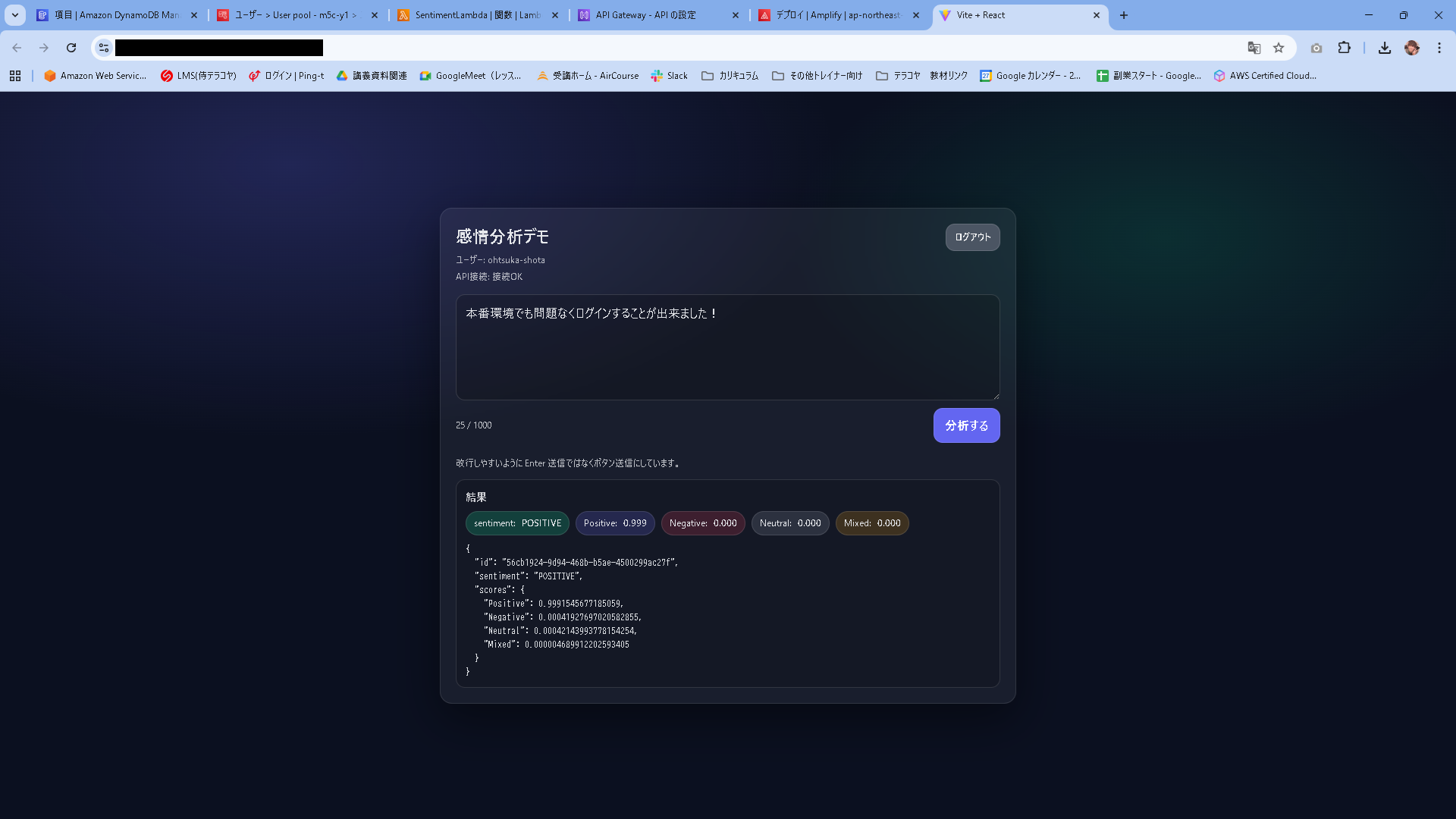Bookmark this page with the star icon

1279,48
